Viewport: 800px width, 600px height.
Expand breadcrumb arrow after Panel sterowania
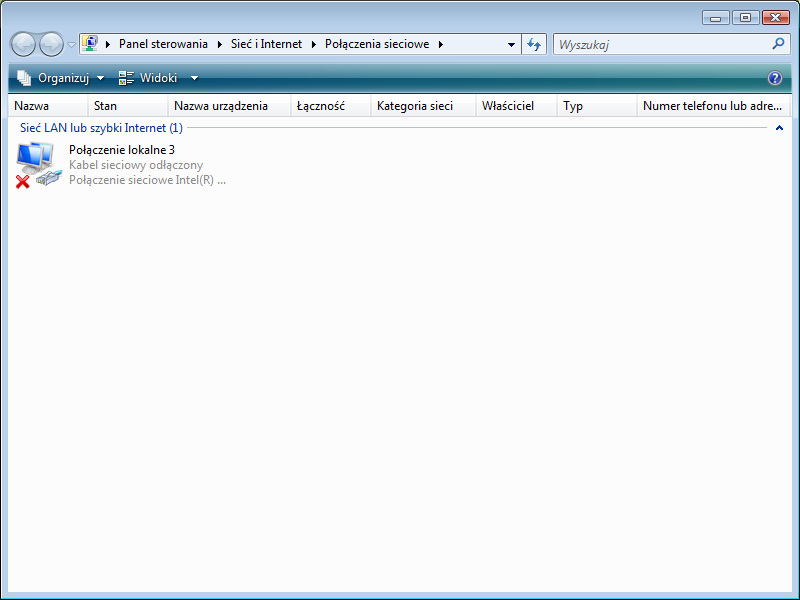(x=219, y=44)
